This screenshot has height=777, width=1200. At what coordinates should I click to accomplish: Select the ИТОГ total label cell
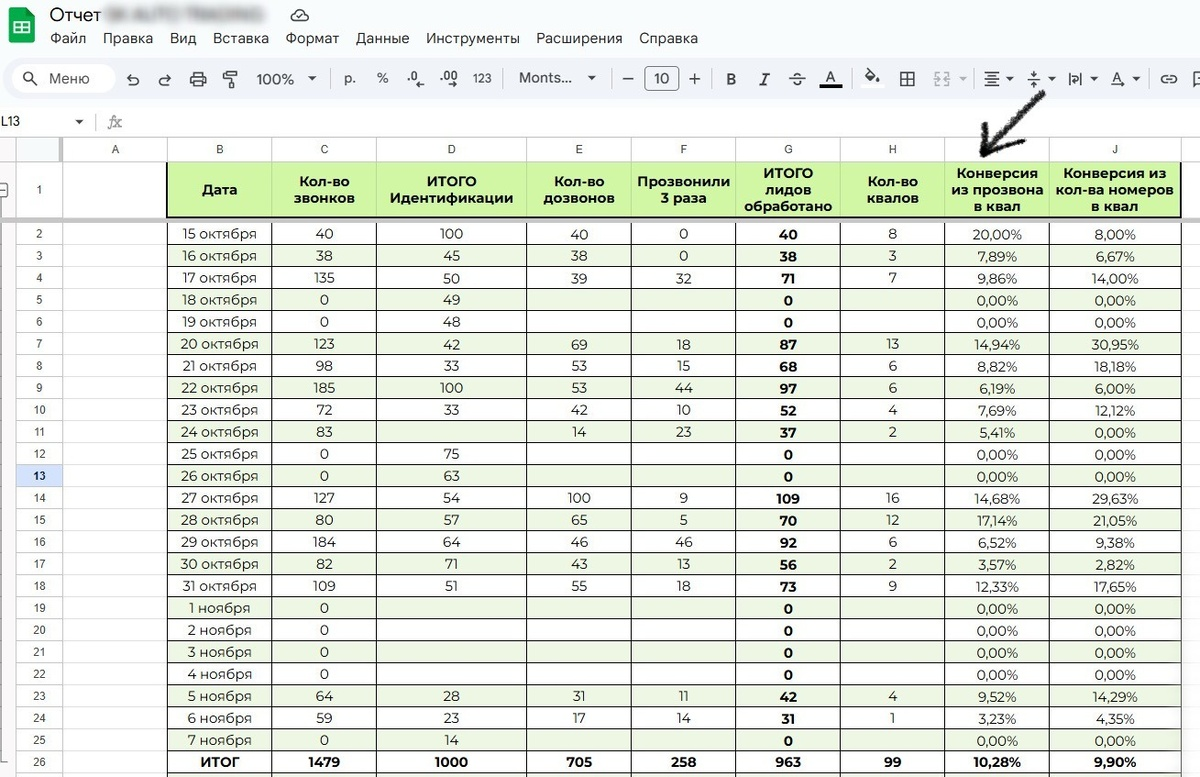[x=219, y=762]
